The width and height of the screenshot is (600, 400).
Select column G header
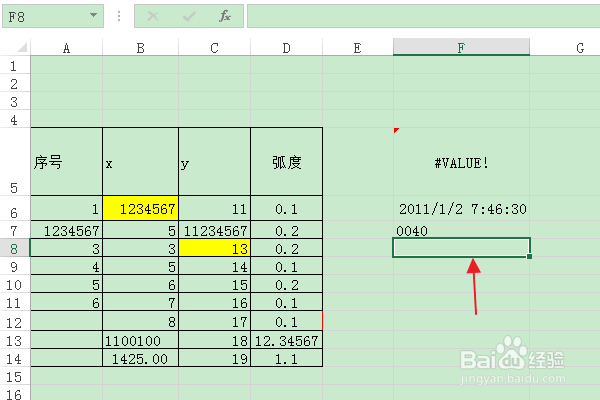[565, 47]
